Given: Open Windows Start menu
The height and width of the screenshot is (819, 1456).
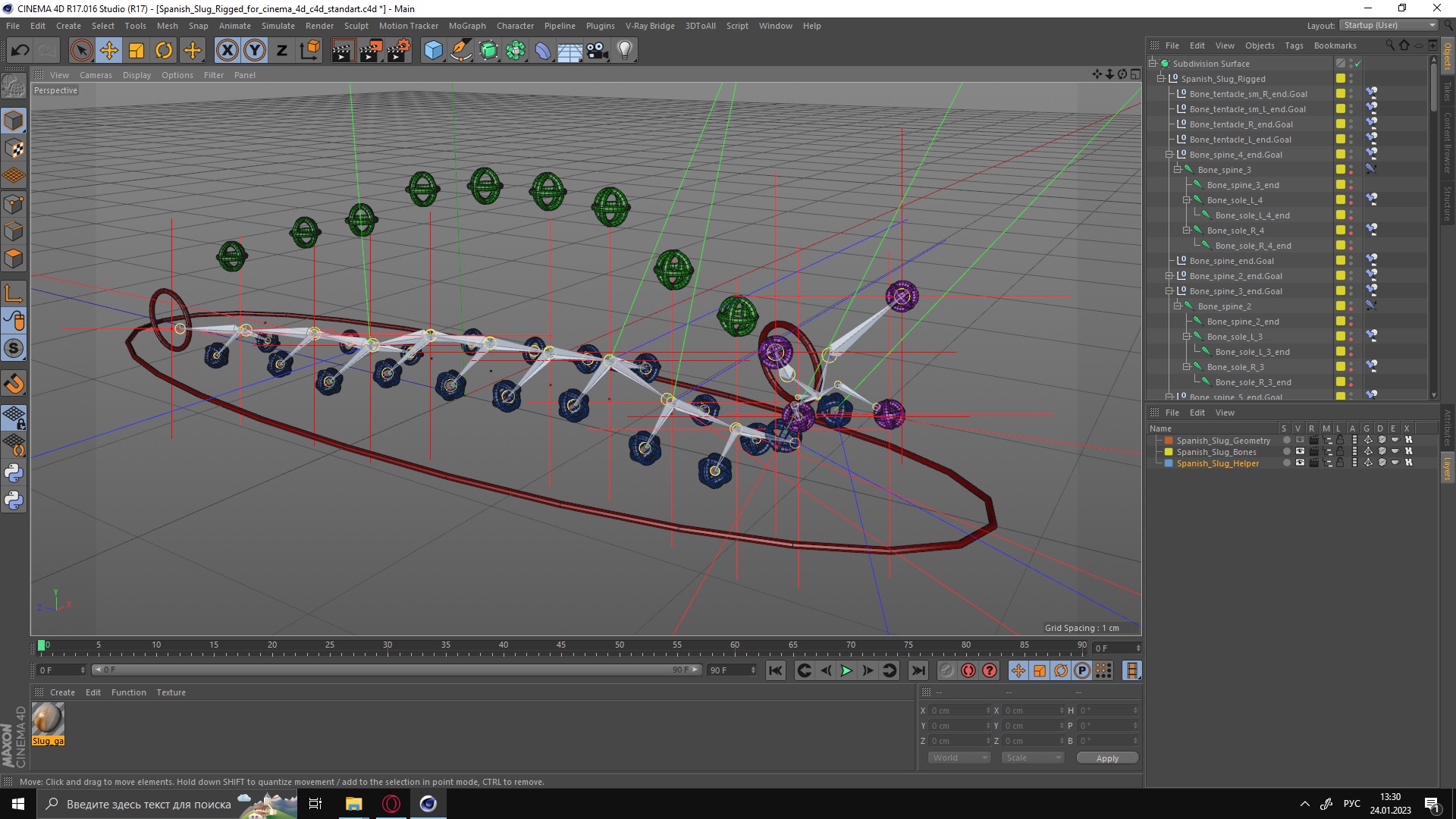Looking at the screenshot, I should click(18, 804).
